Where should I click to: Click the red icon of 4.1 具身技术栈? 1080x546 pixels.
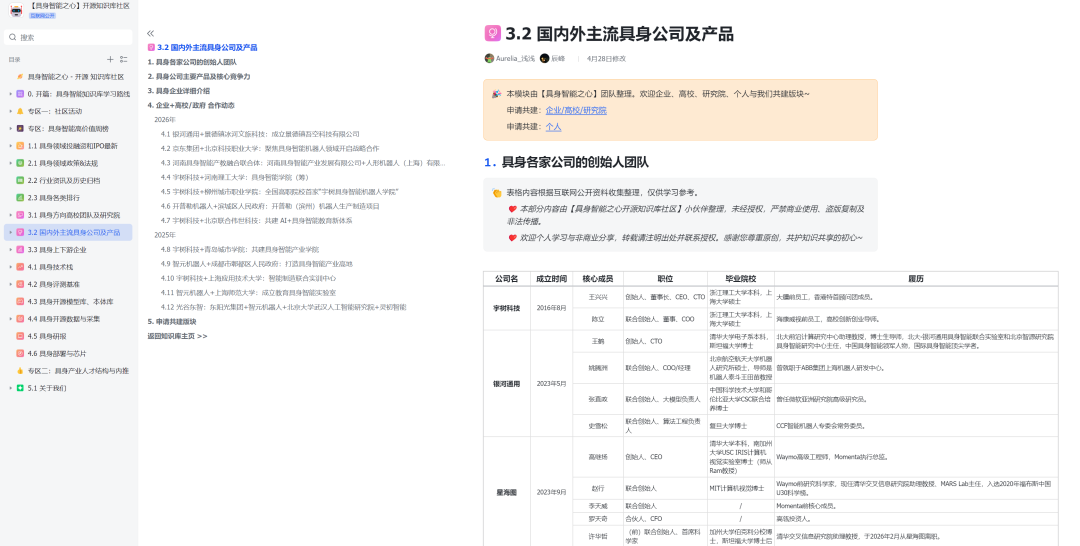pyautogui.click(x=20, y=266)
